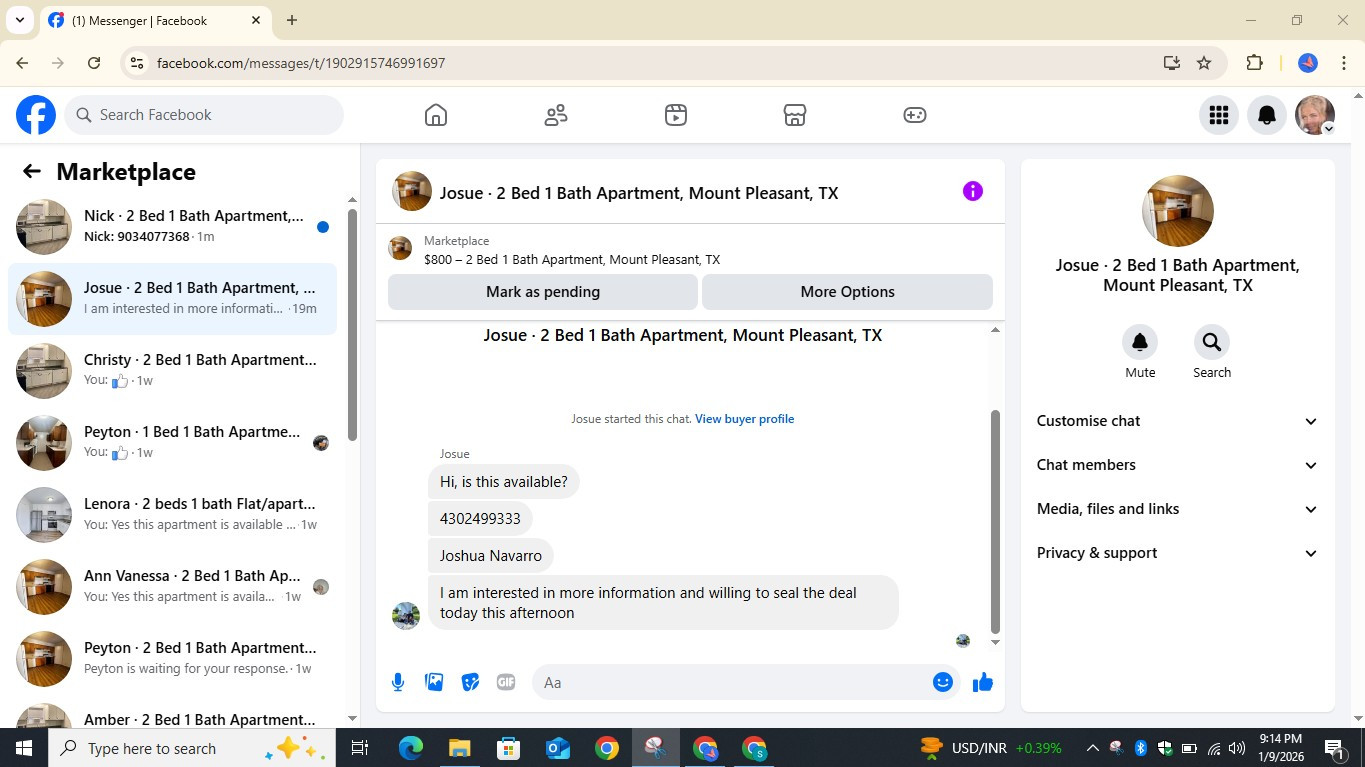The width and height of the screenshot is (1365, 767).
Task: Open Christy's 2 Bed 1 Bath conversation
Action: pos(172,371)
